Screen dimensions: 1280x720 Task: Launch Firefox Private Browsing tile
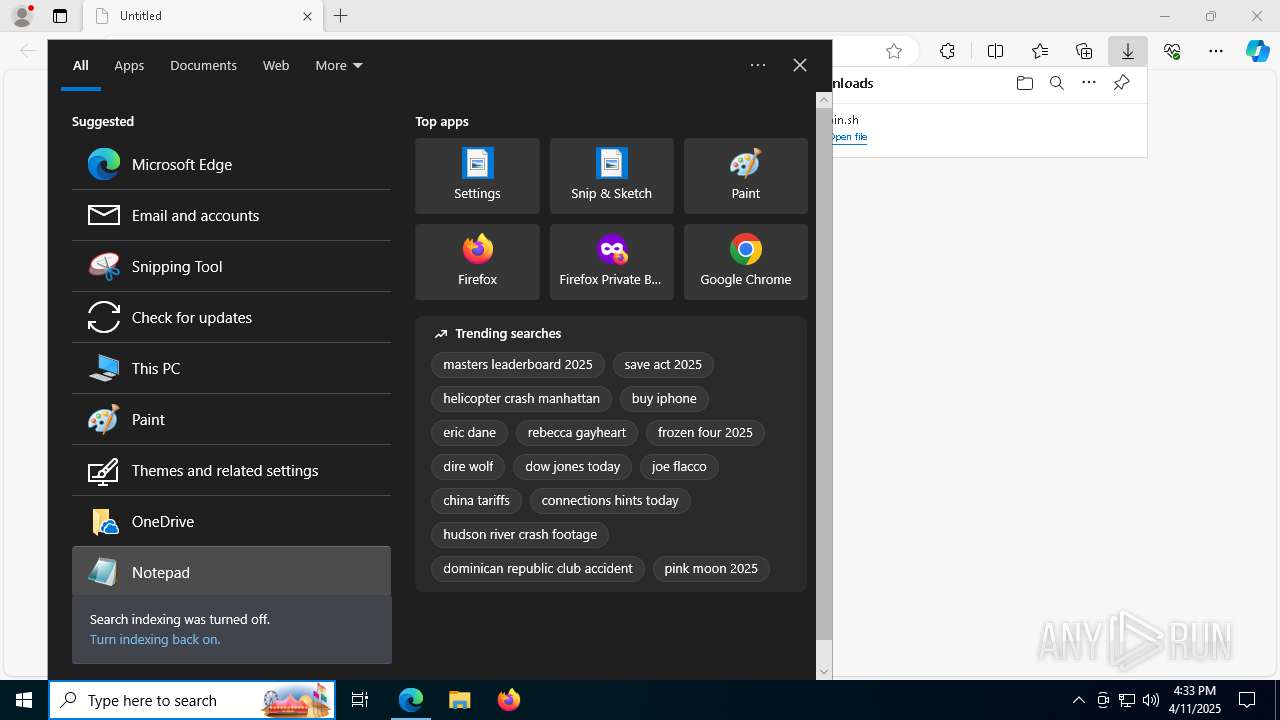611,262
